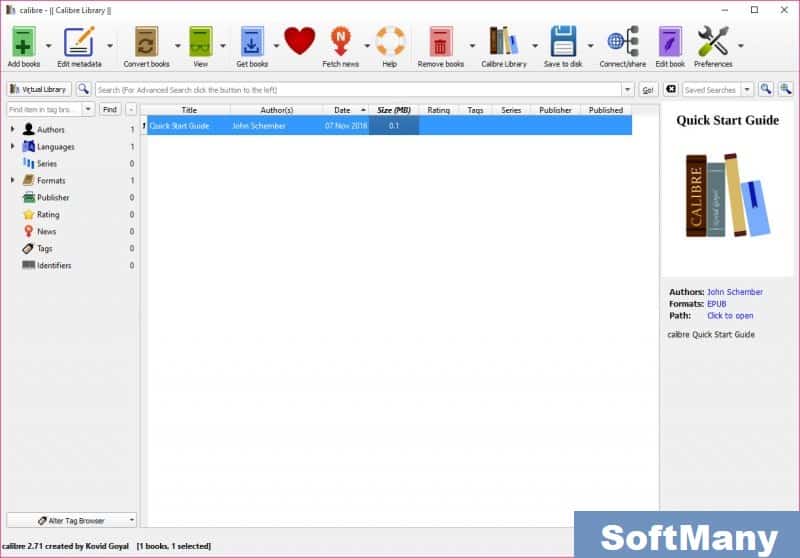Select Tags in tag browser
Viewport: 800px width, 558px height.
coord(44,248)
